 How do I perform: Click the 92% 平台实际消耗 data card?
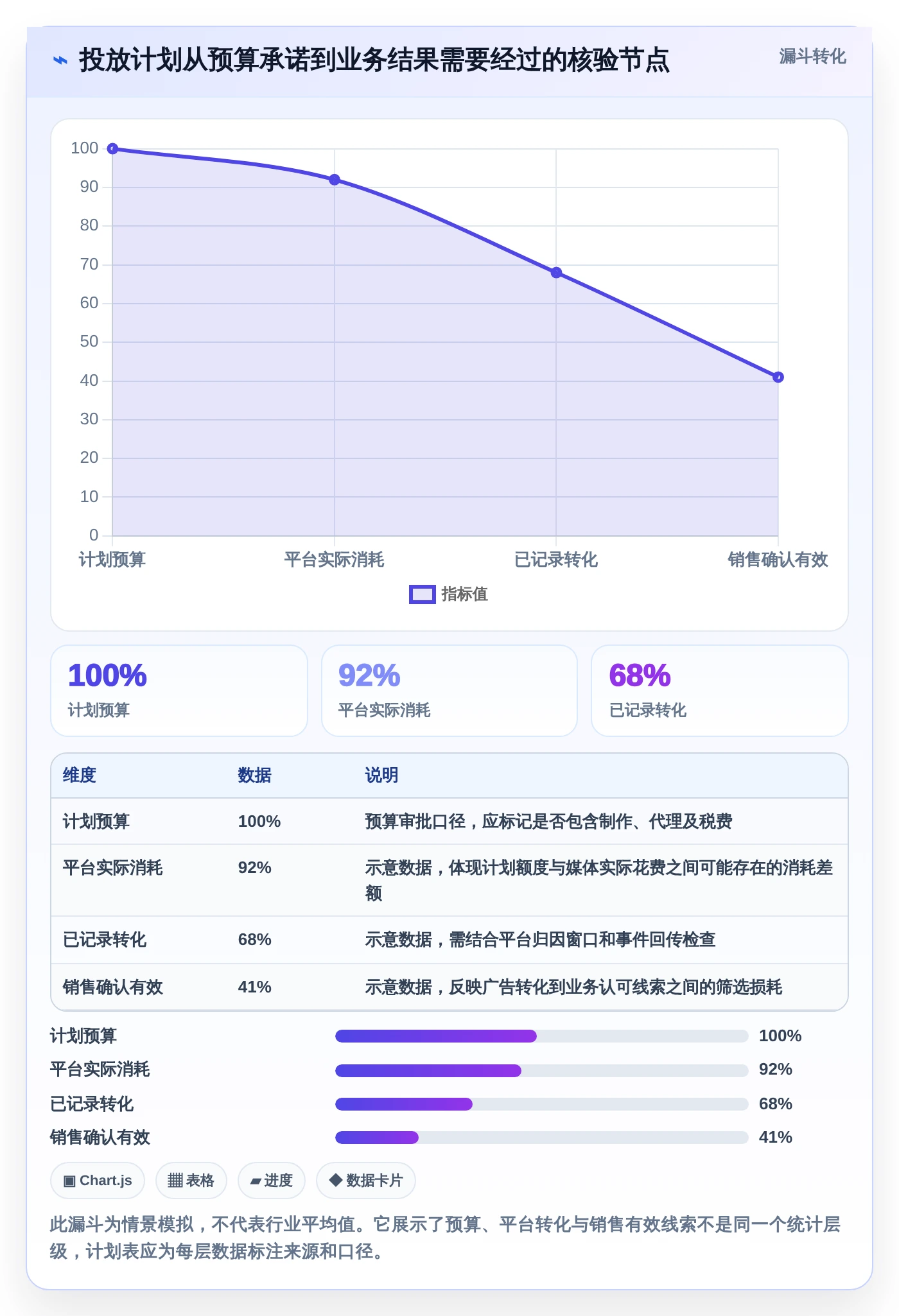(449, 691)
